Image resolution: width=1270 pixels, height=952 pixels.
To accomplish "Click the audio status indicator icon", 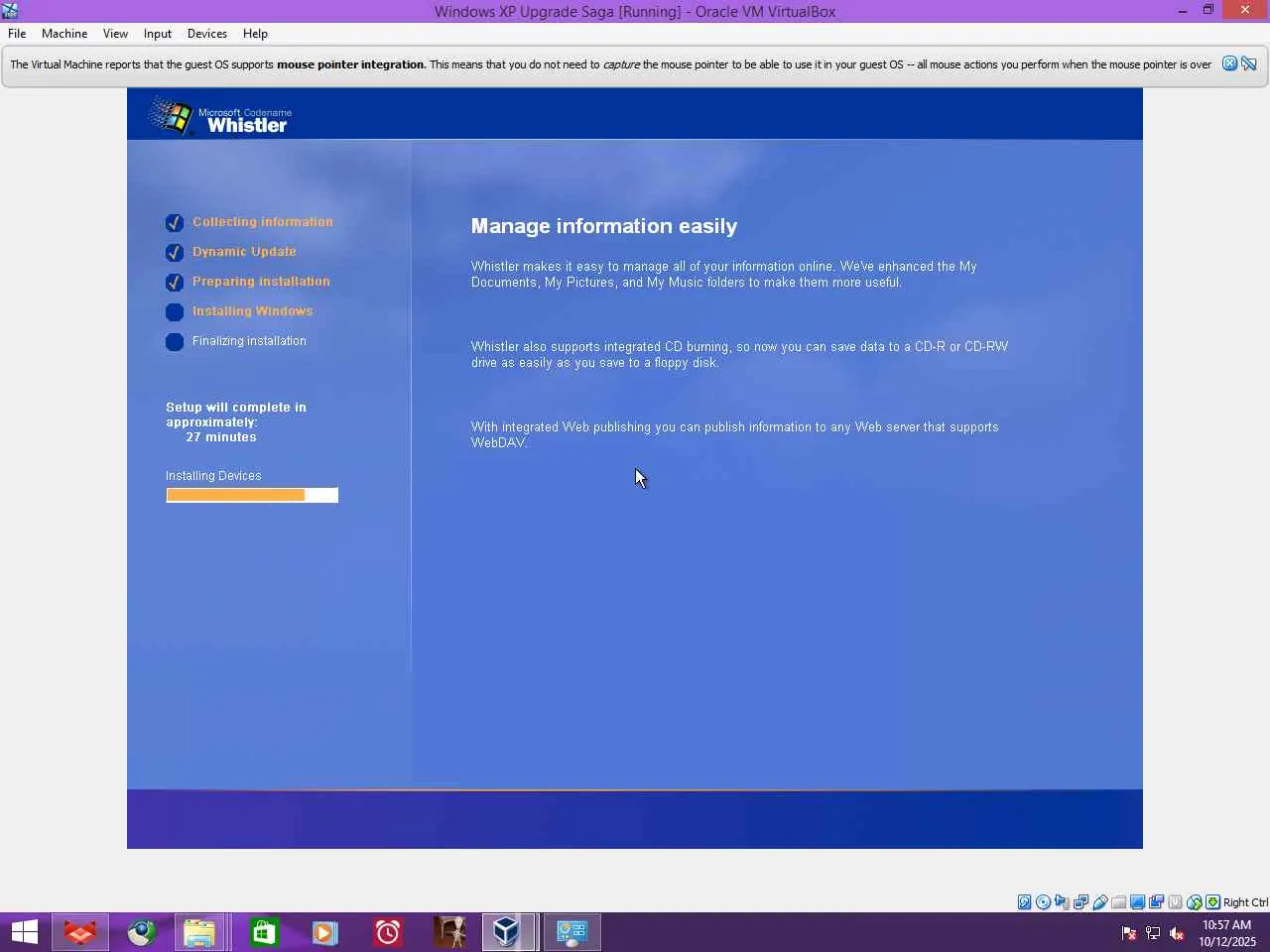I will pos(1062,902).
